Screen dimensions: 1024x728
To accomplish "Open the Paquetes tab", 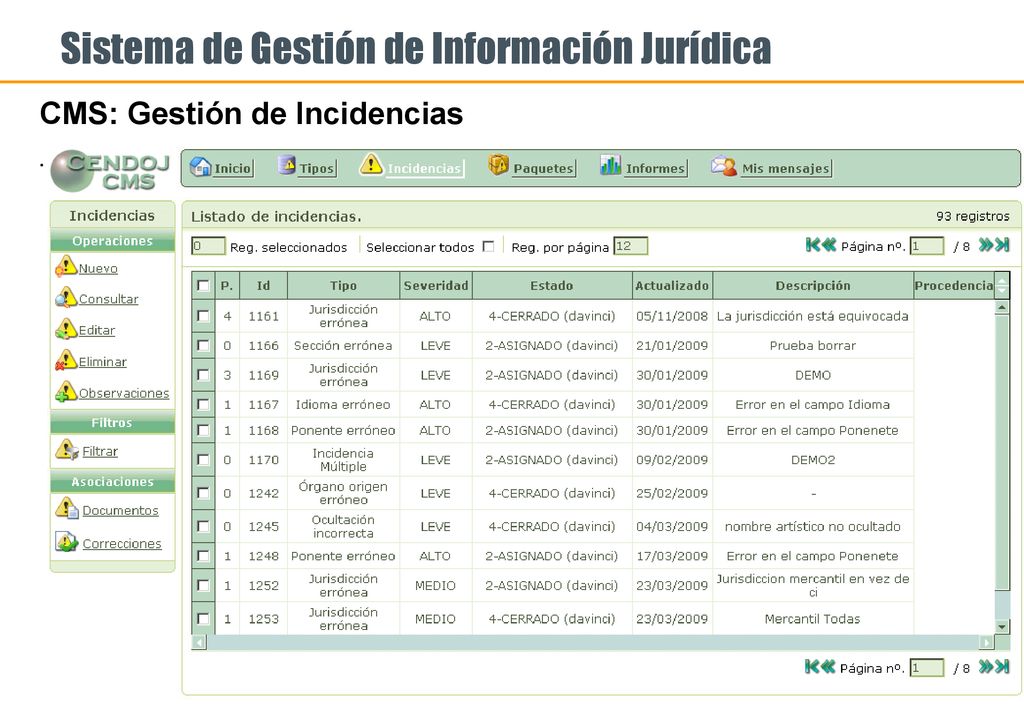I will click(532, 167).
